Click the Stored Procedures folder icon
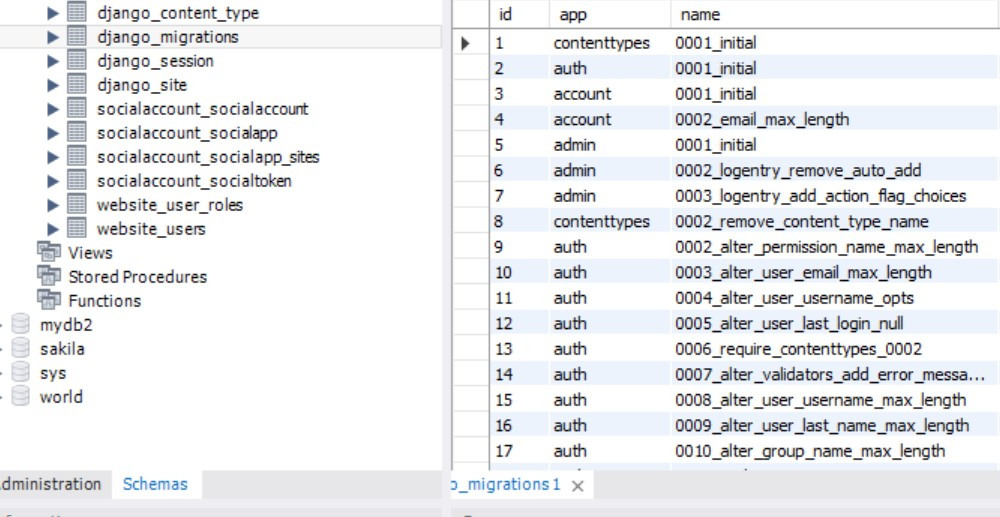Image resolution: width=1000 pixels, height=517 pixels. pyautogui.click(x=49, y=277)
